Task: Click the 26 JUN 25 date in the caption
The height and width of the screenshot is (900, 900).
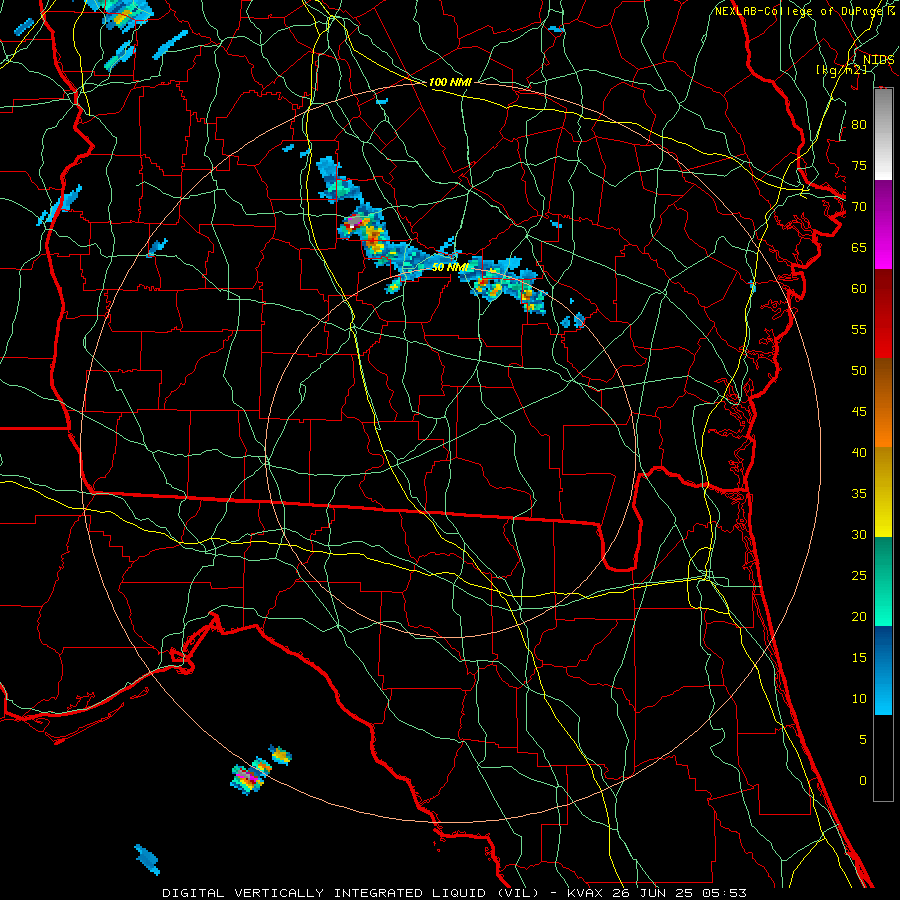Action: [x=653, y=893]
